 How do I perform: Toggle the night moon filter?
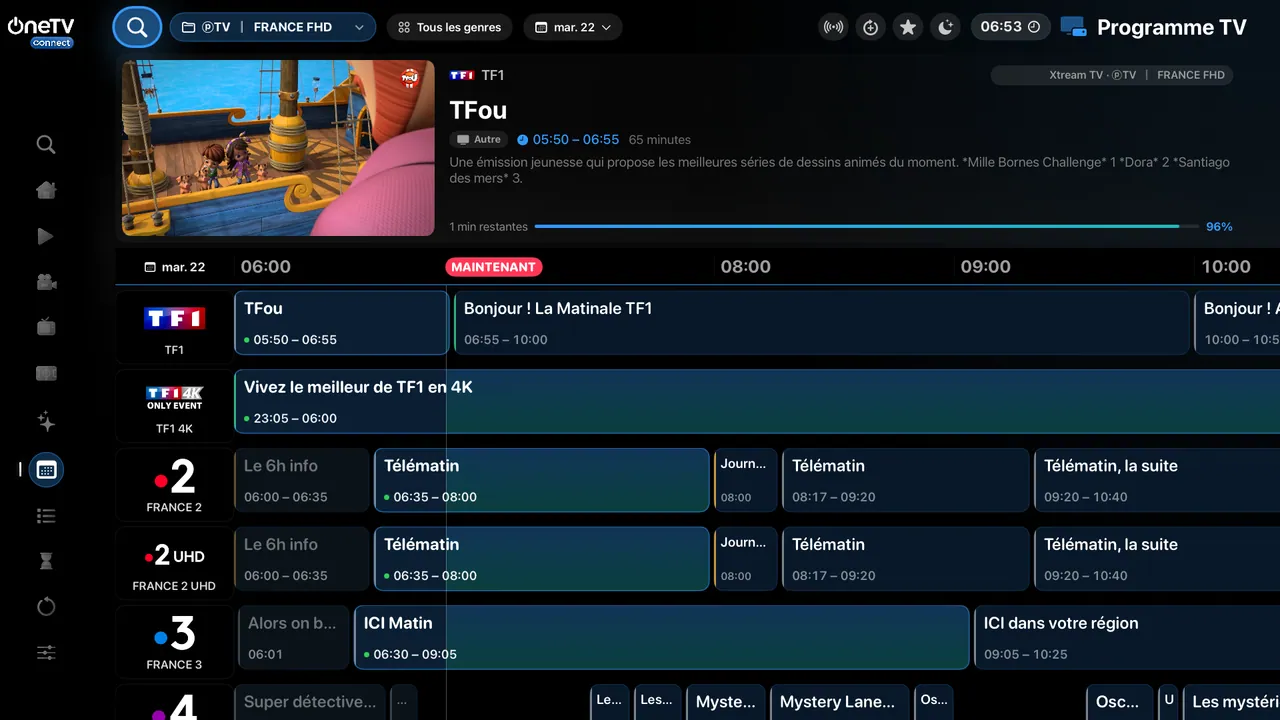click(945, 27)
